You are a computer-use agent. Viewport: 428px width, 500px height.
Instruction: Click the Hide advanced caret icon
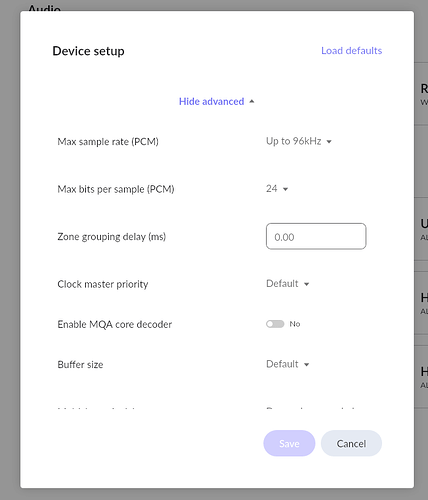[x=252, y=101]
